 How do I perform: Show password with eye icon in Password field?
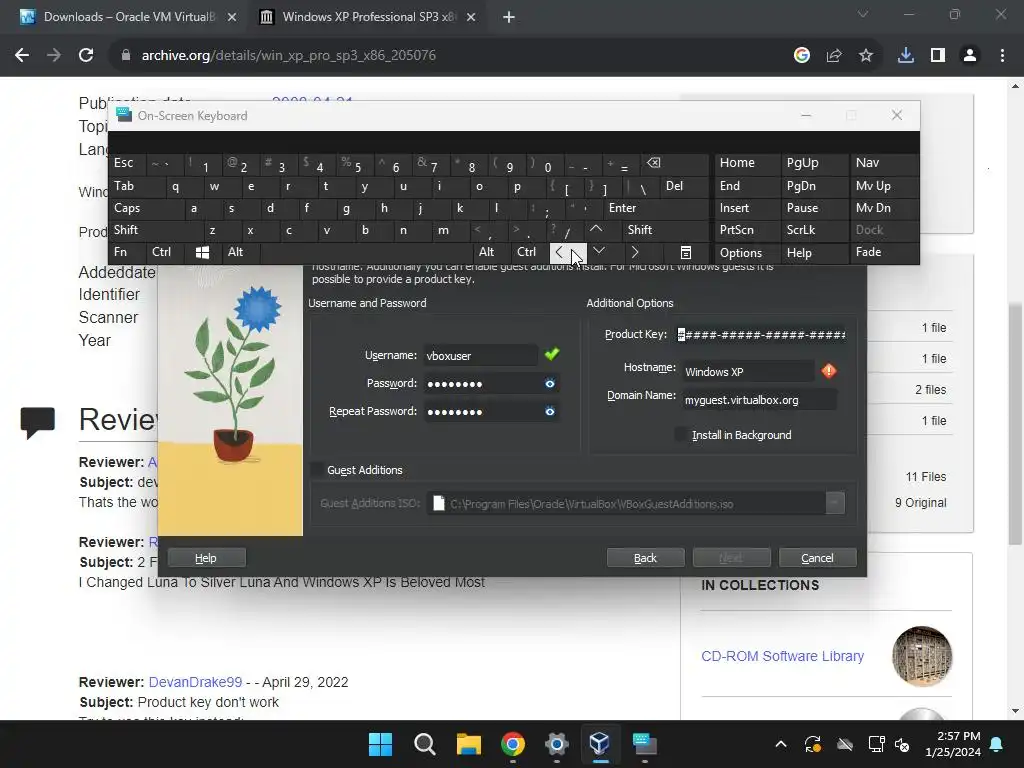550,384
